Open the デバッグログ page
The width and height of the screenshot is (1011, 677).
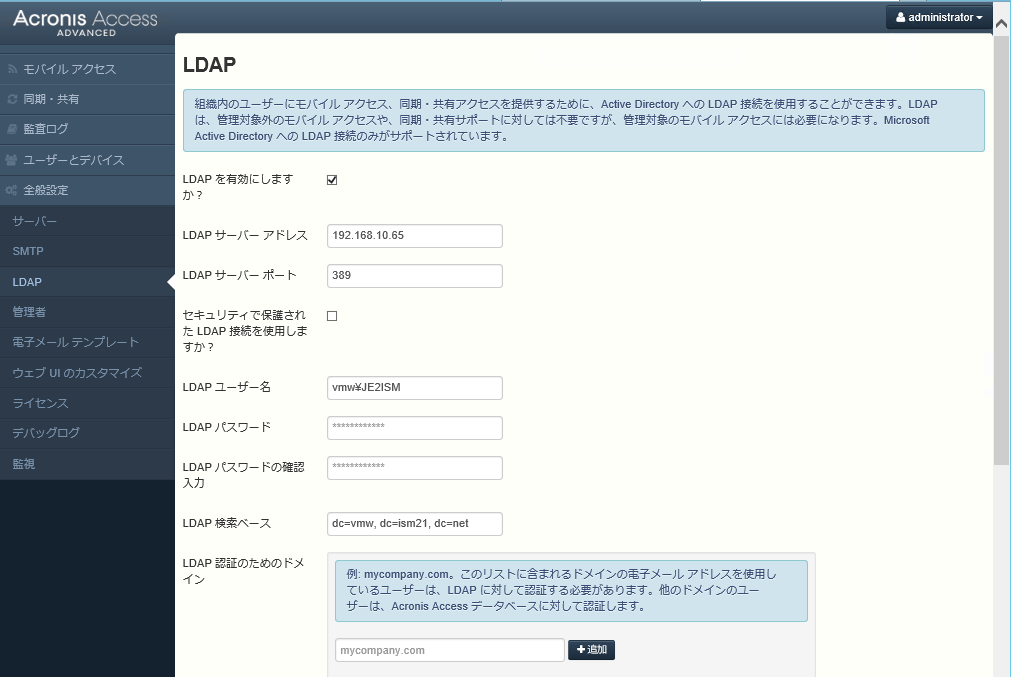click(46, 433)
